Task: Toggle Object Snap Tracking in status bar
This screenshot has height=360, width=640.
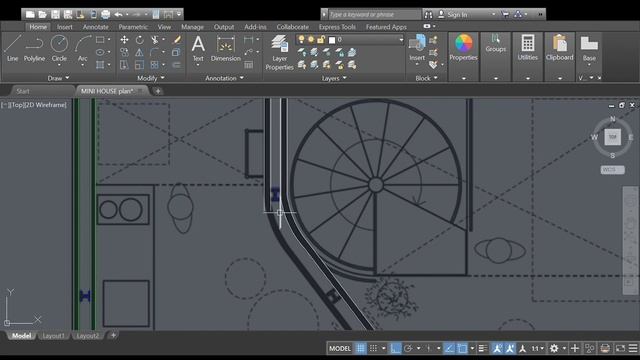Action: 449,348
